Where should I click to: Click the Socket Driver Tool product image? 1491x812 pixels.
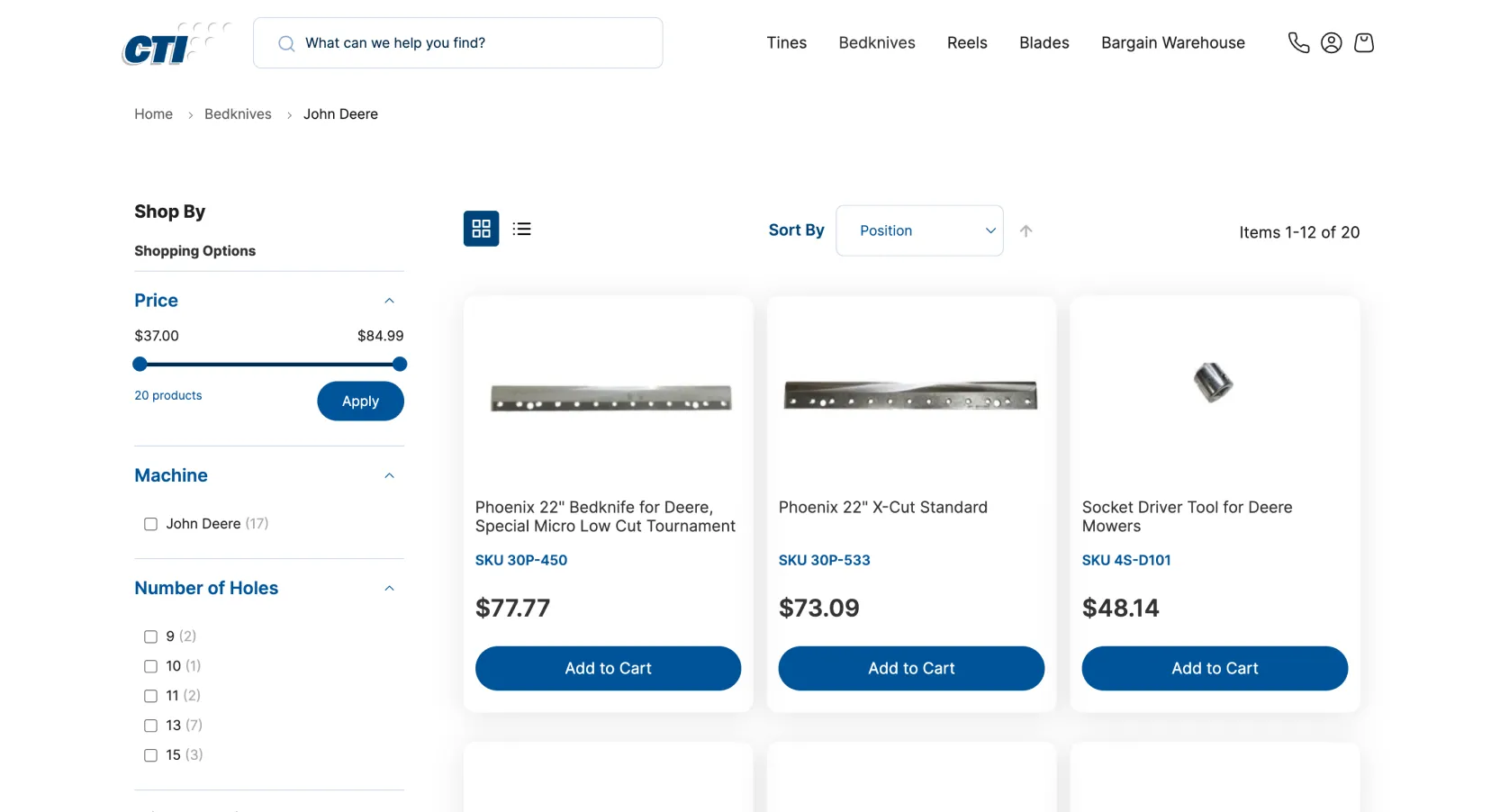(x=1213, y=383)
